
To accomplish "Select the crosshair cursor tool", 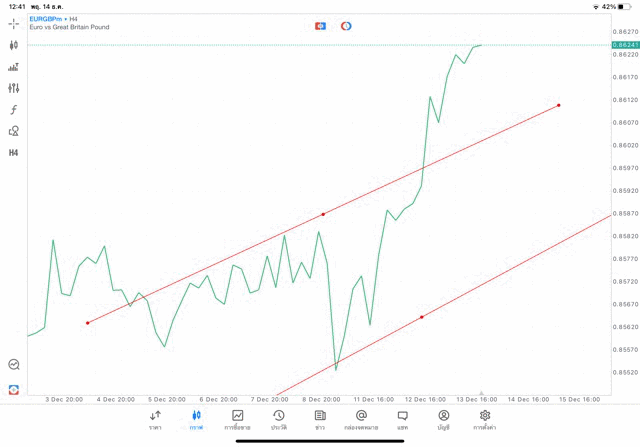I will [x=14, y=24].
